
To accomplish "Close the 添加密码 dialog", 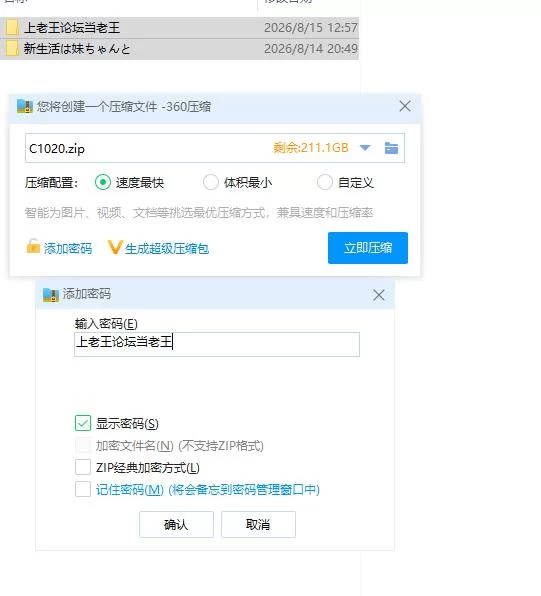I will click(x=378, y=295).
